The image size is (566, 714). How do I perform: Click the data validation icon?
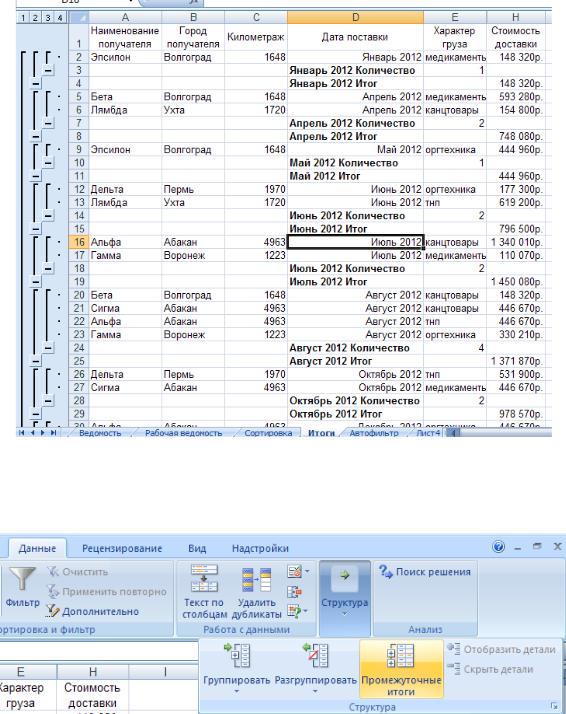click(x=295, y=571)
